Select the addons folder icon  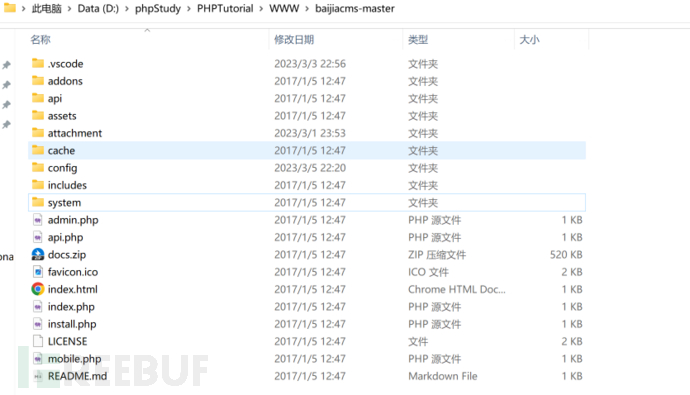(x=38, y=80)
